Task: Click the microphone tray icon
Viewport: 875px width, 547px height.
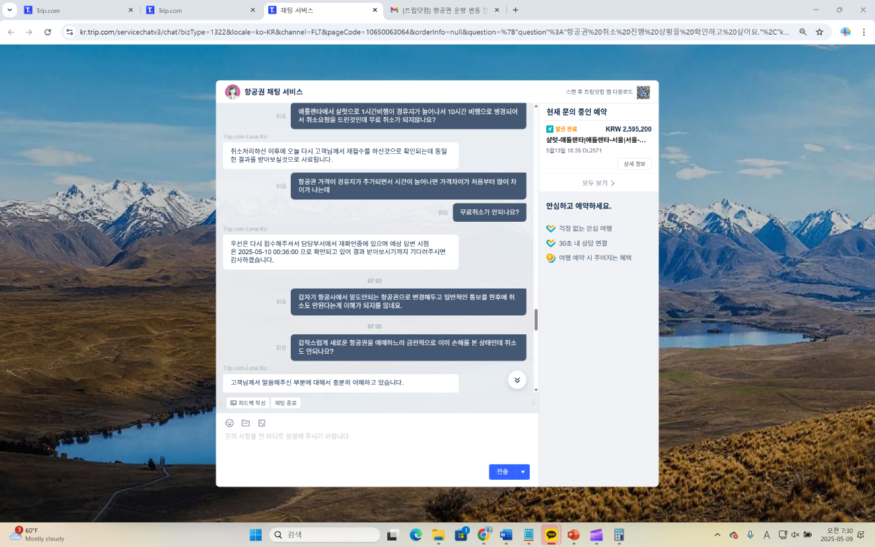Action: pyautogui.click(x=750, y=535)
